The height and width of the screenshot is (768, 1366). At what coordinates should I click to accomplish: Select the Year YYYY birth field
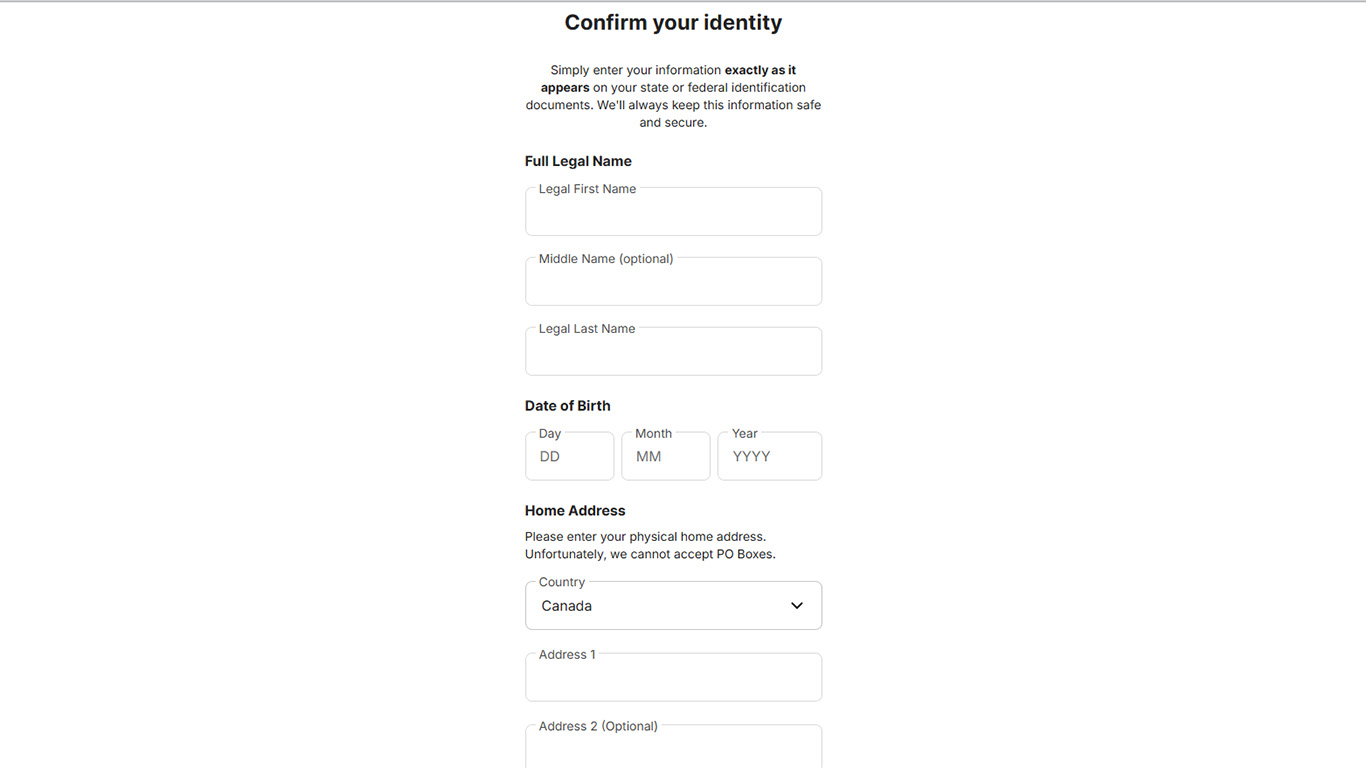pos(769,457)
